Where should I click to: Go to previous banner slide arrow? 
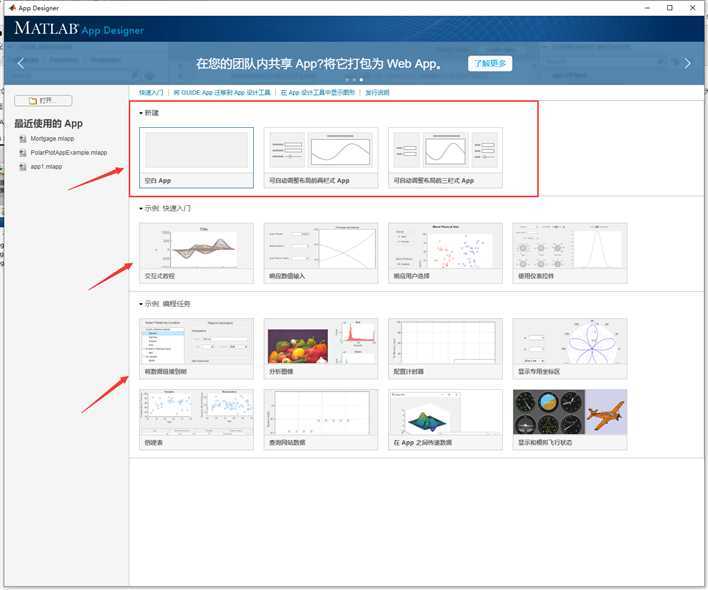pos(21,63)
